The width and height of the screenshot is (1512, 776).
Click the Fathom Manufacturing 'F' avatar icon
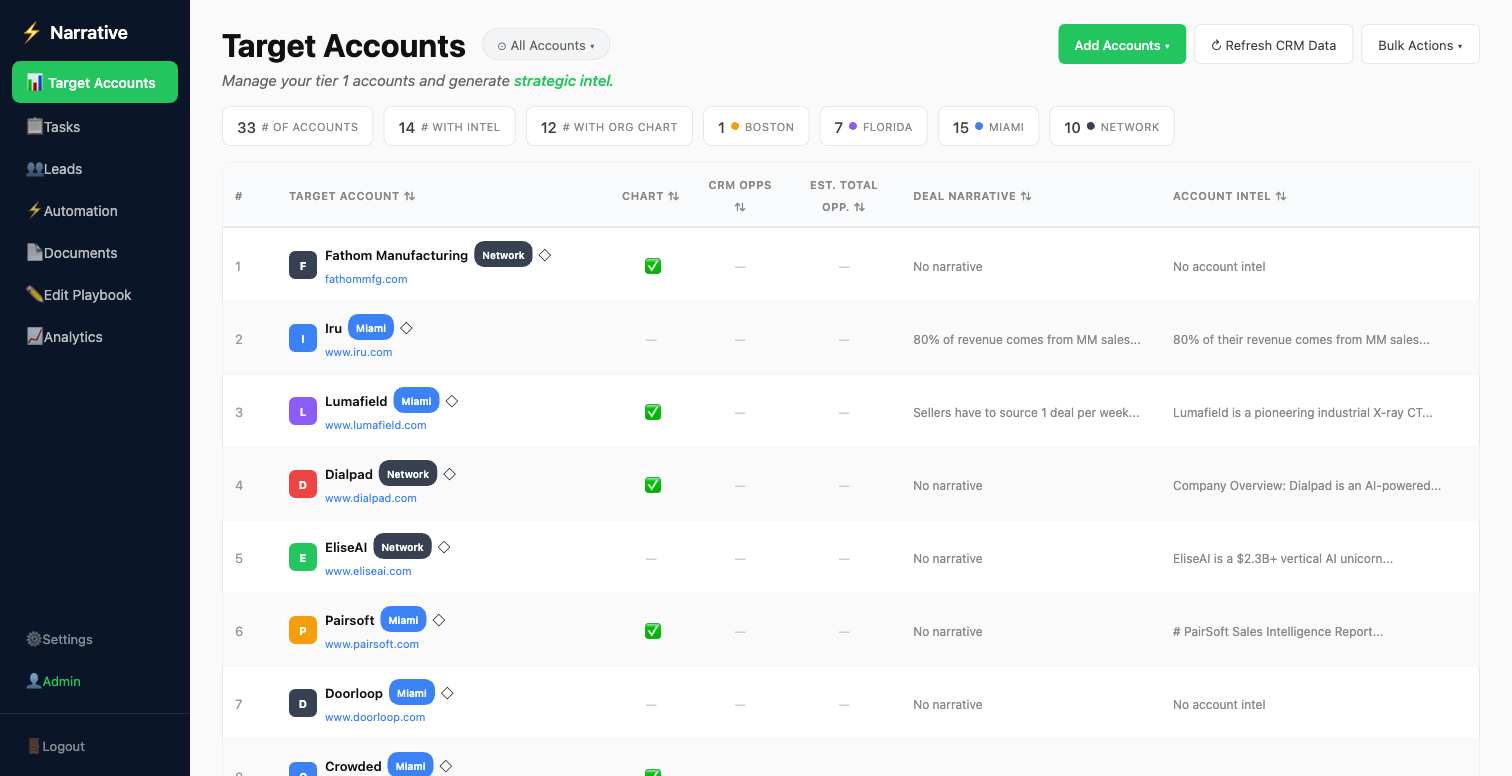(303, 266)
